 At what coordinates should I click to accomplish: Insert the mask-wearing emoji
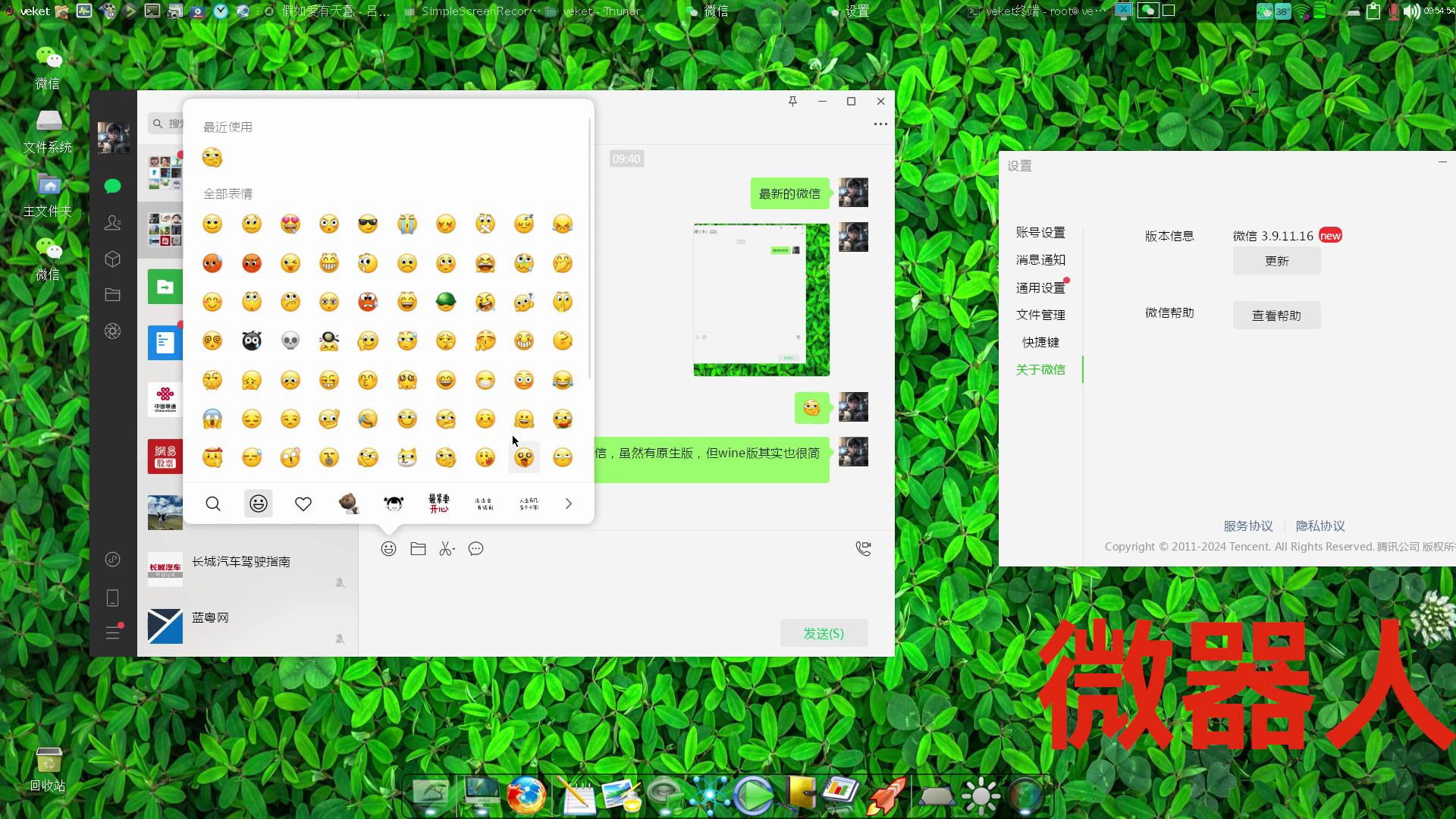click(x=485, y=380)
